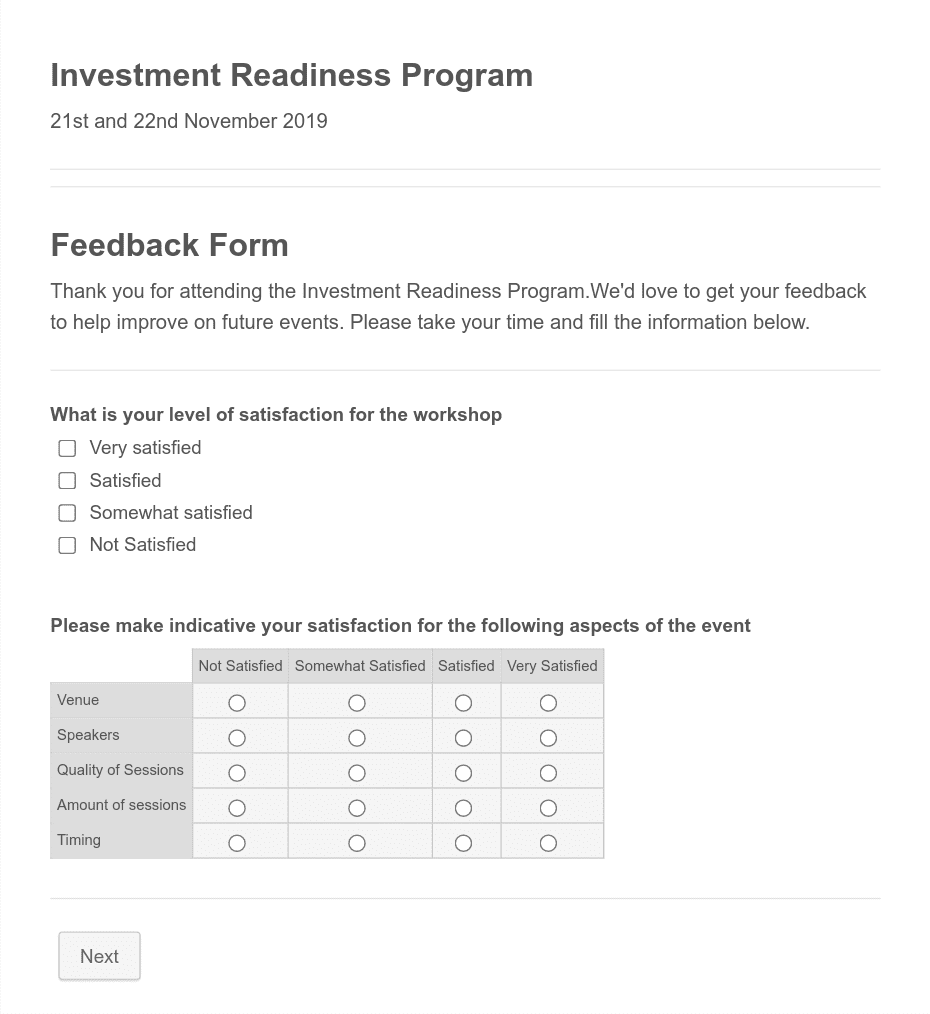The height and width of the screenshot is (1014, 930).
Task: Select Satisfied for Venue
Action: pyautogui.click(x=463, y=702)
